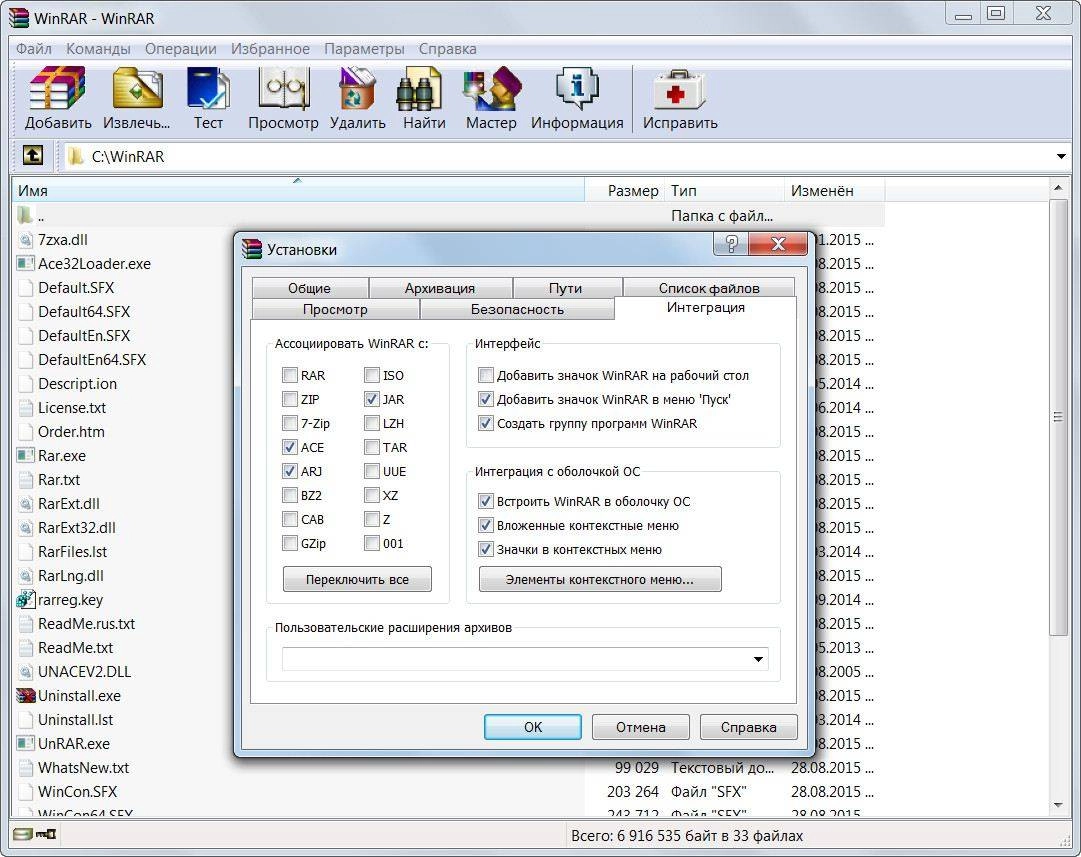Switch to the Список файлов tab

[709, 288]
